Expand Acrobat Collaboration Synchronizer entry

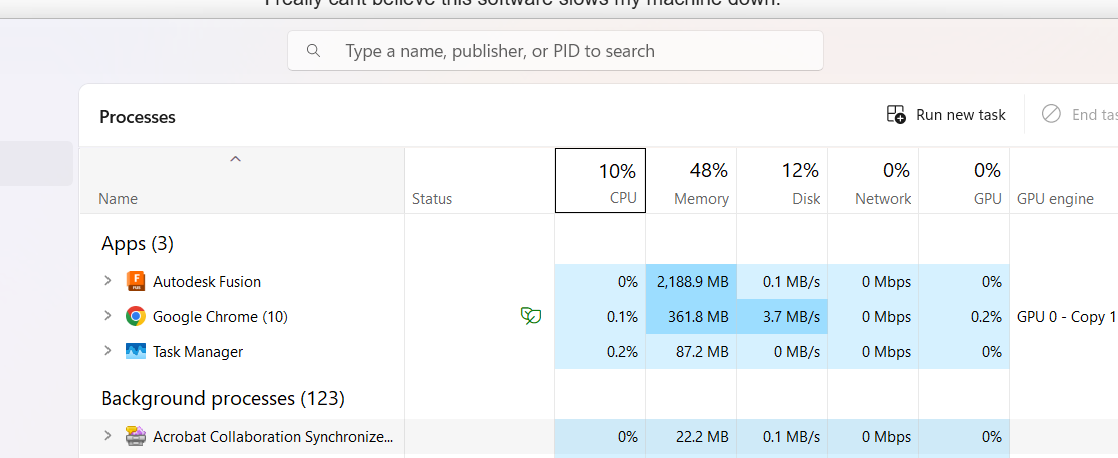click(x=108, y=436)
